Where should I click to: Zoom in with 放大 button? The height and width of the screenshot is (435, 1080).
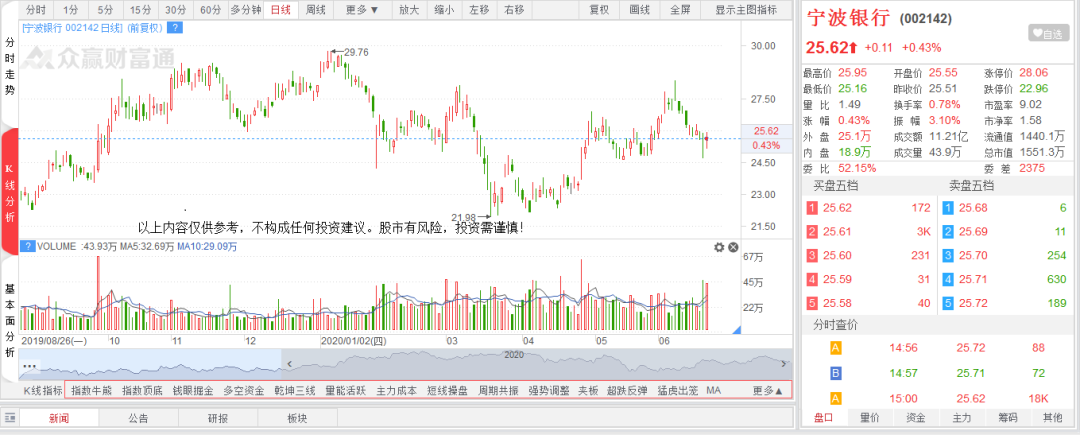409,10
